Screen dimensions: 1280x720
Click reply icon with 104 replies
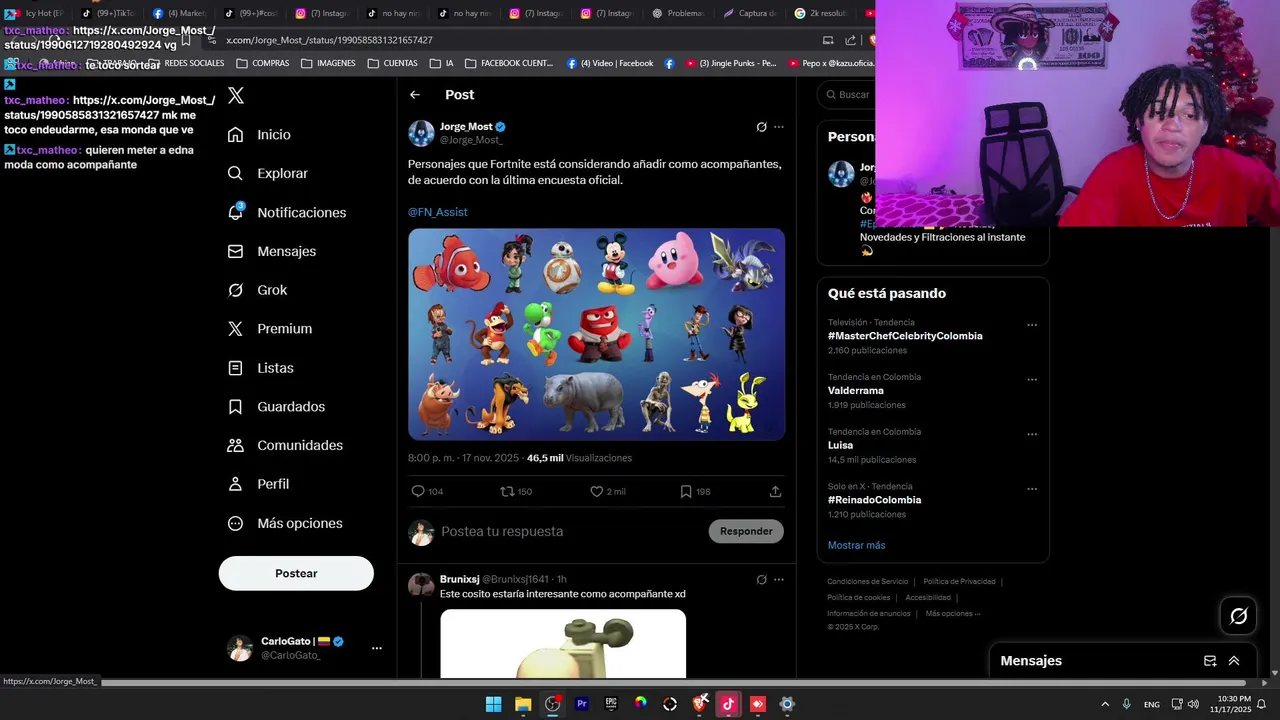point(418,491)
